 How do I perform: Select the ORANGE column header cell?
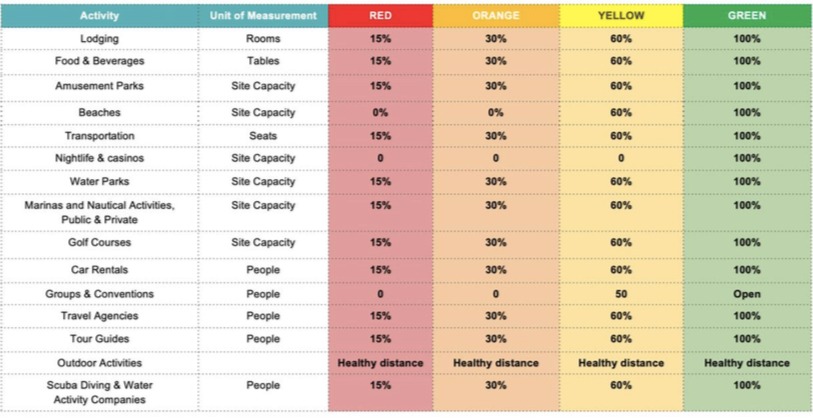coord(496,16)
